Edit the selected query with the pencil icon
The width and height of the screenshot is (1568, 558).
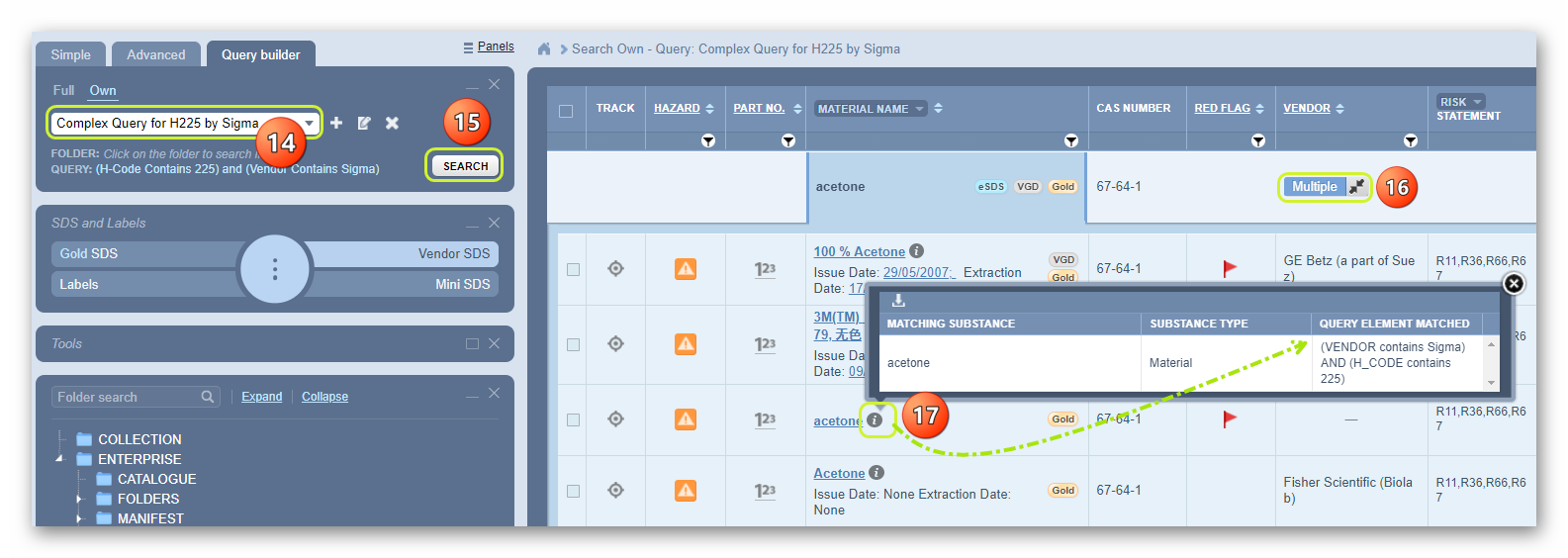pyautogui.click(x=364, y=123)
